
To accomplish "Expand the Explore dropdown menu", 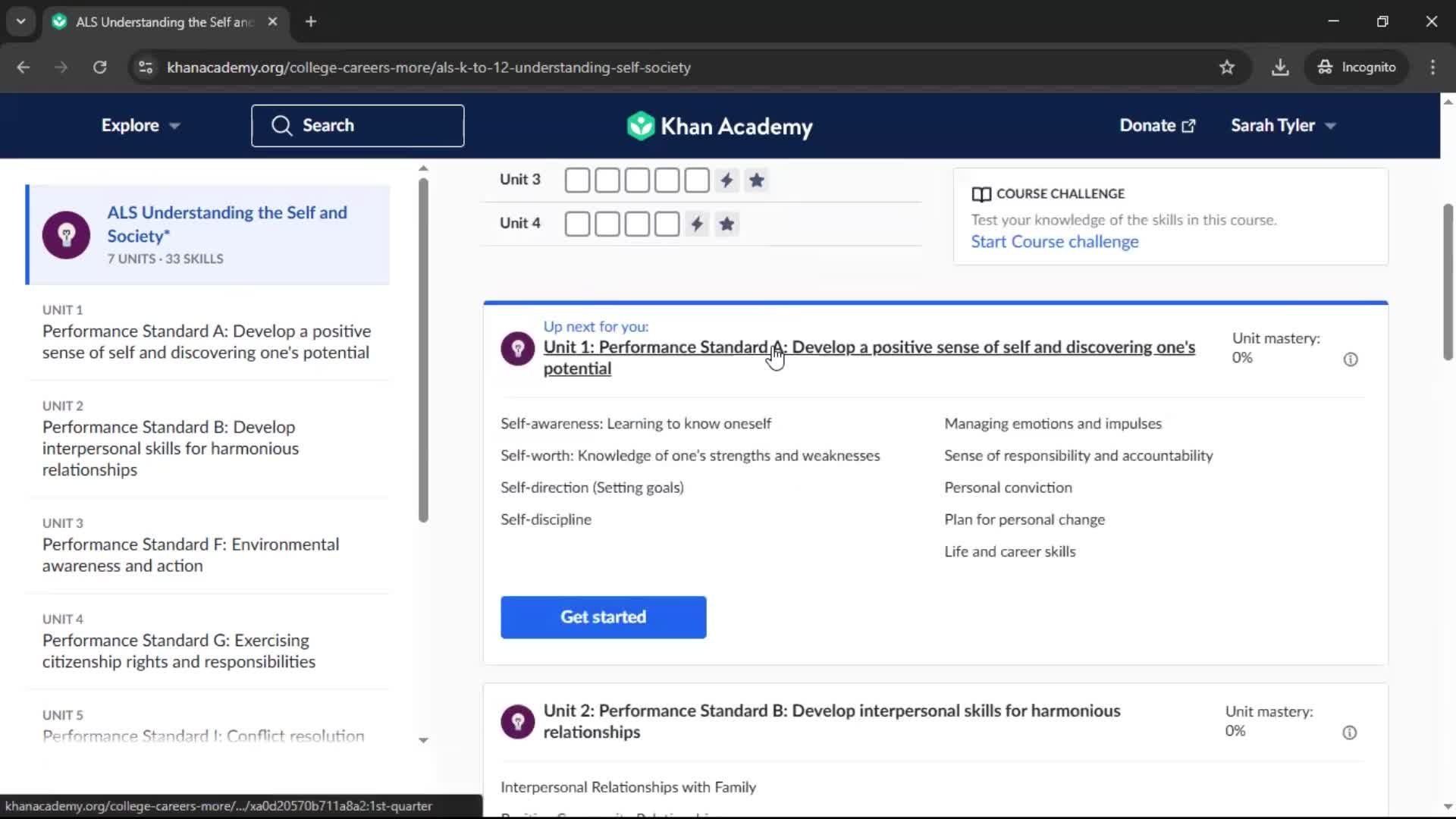I will pyautogui.click(x=141, y=126).
